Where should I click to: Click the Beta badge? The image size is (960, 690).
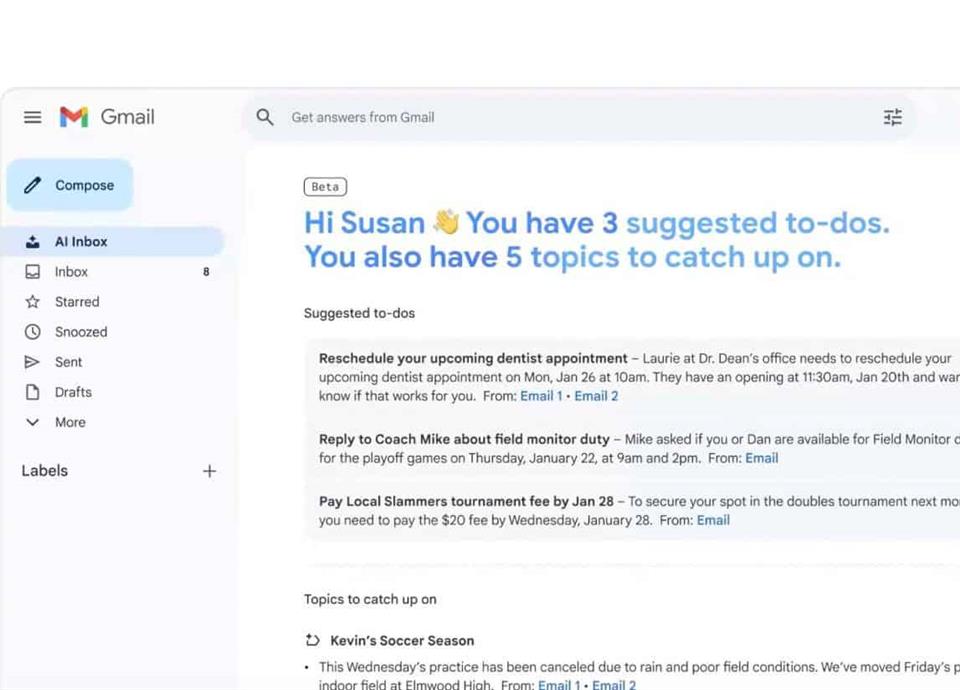tap(325, 187)
